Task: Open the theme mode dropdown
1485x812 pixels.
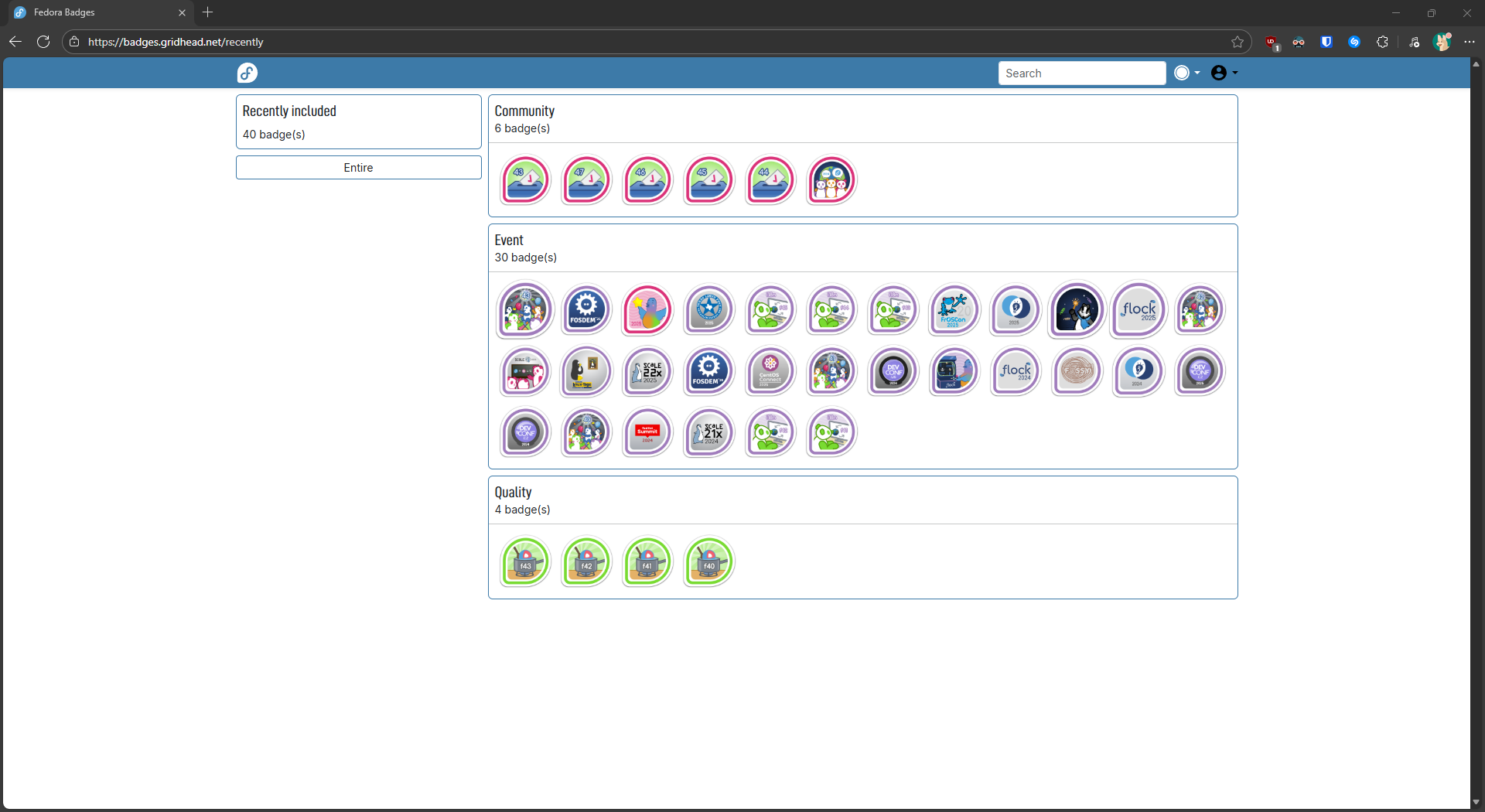Action: (1187, 73)
